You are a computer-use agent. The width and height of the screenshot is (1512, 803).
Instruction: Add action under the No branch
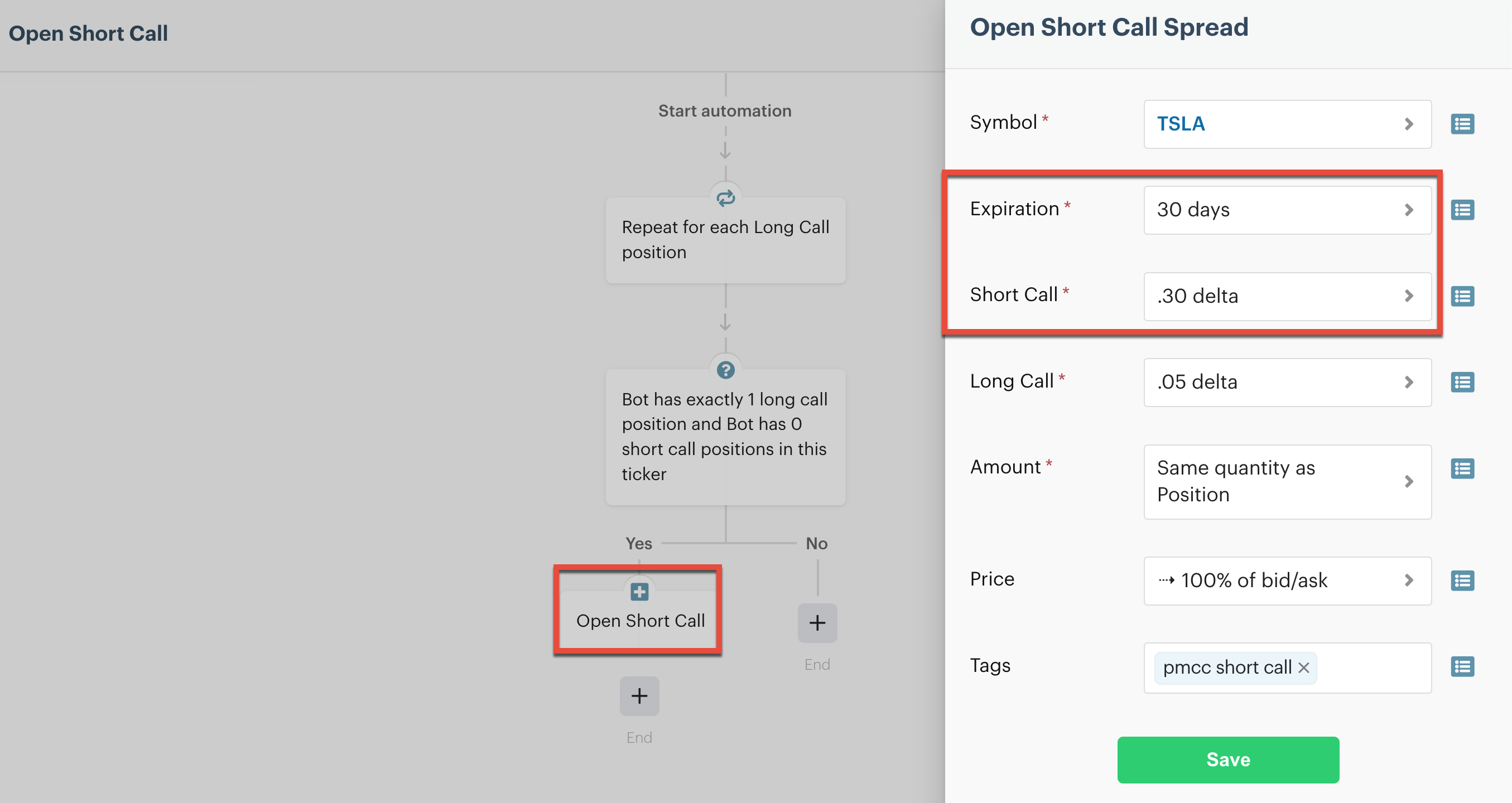tap(817, 623)
